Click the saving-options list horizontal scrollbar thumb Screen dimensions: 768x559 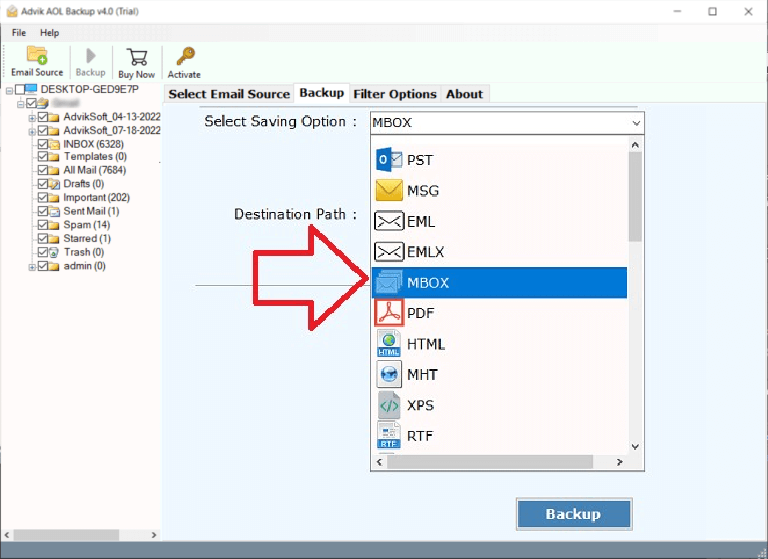(x=490, y=462)
